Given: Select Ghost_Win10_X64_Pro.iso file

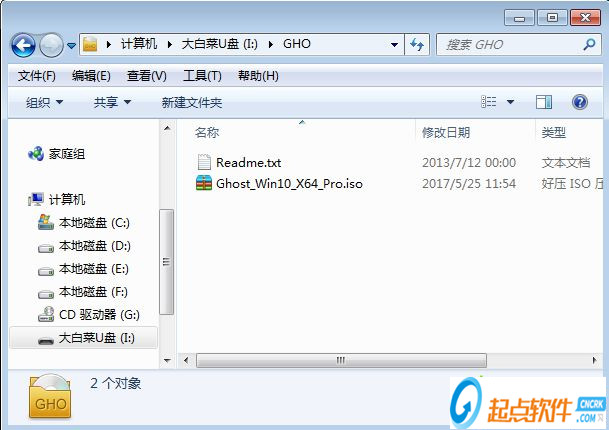Looking at the screenshot, I should (x=279, y=183).
